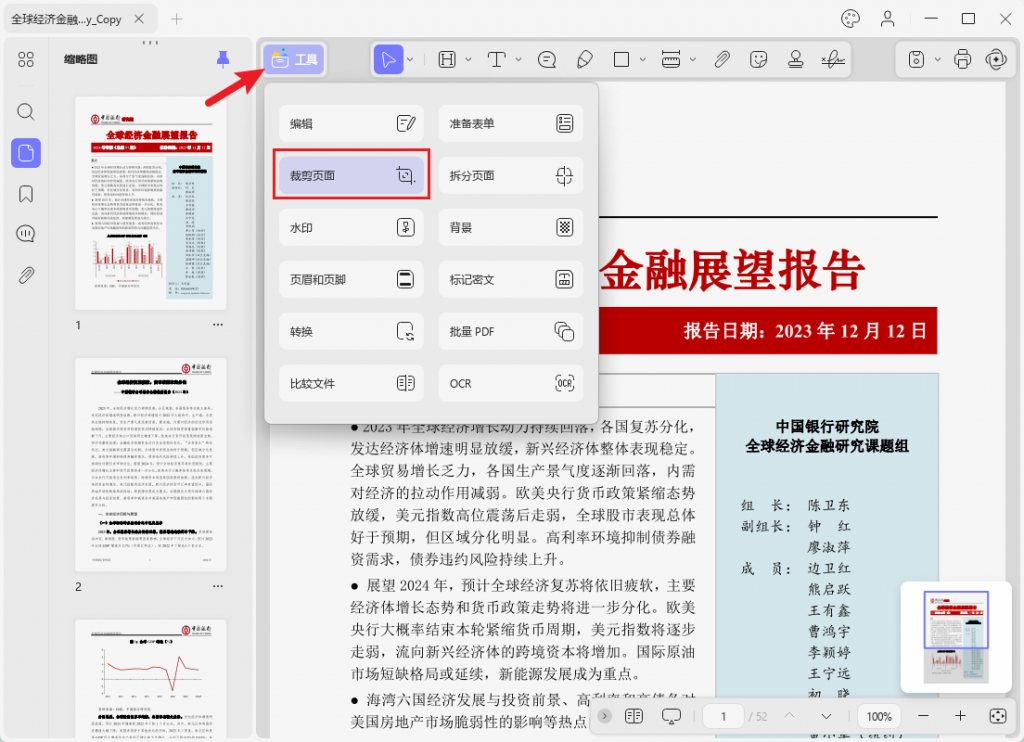Pick the Highlighter pen tool
The height and width of the screenshot is (742, 1024).
[x=585, y=59]
